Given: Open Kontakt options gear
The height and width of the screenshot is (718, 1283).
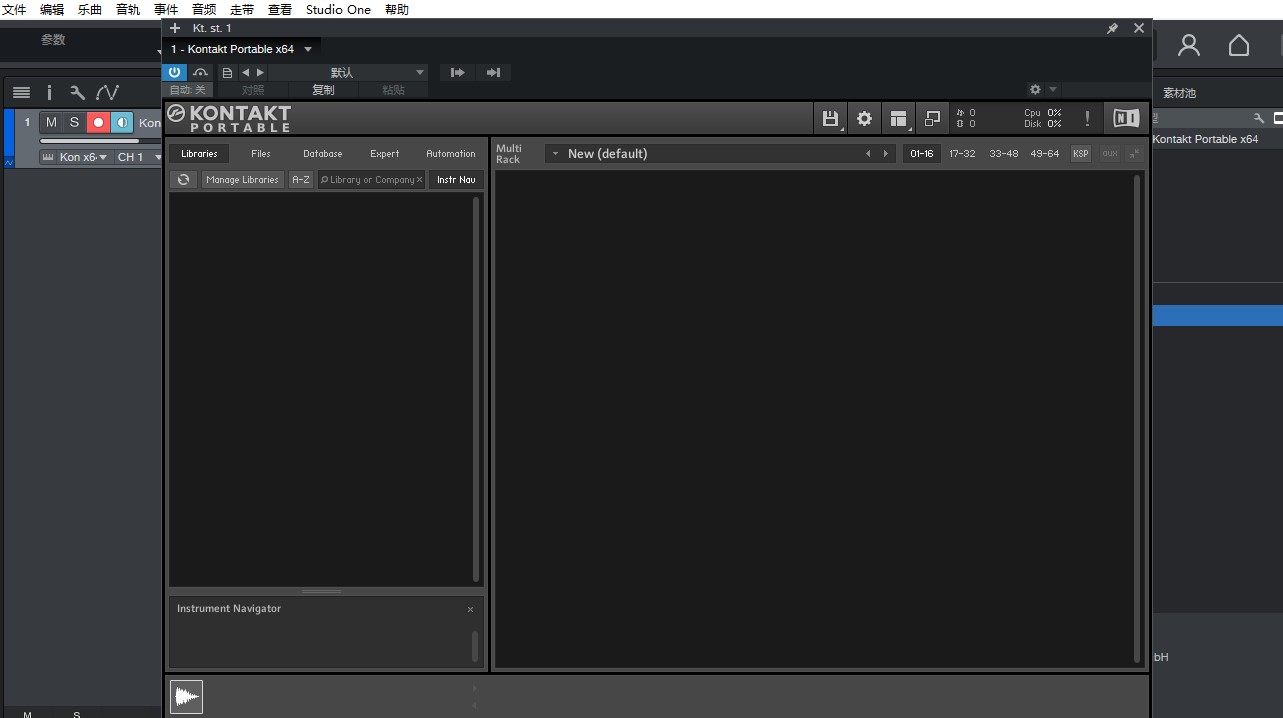Looking at the screenshot, I should click(864, 118).
